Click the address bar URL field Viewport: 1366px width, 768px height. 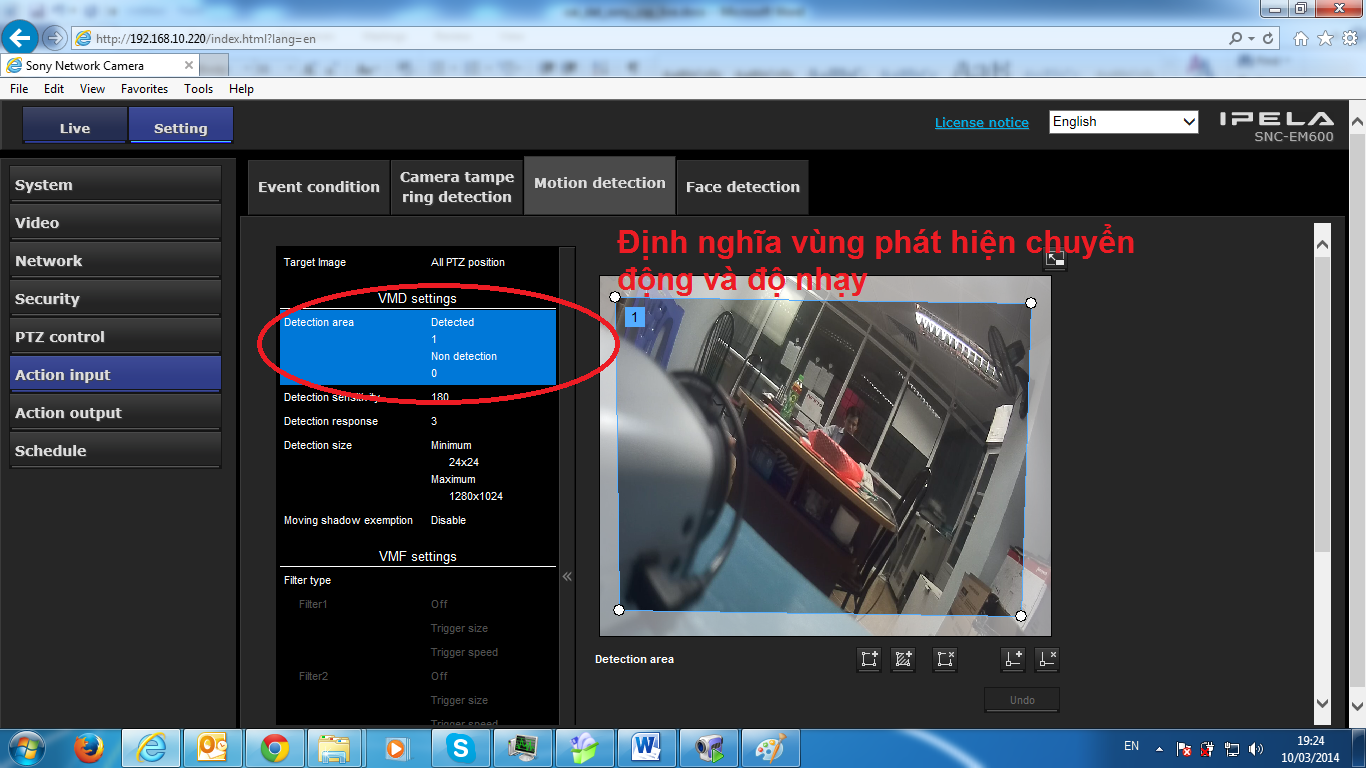point(650,38)
